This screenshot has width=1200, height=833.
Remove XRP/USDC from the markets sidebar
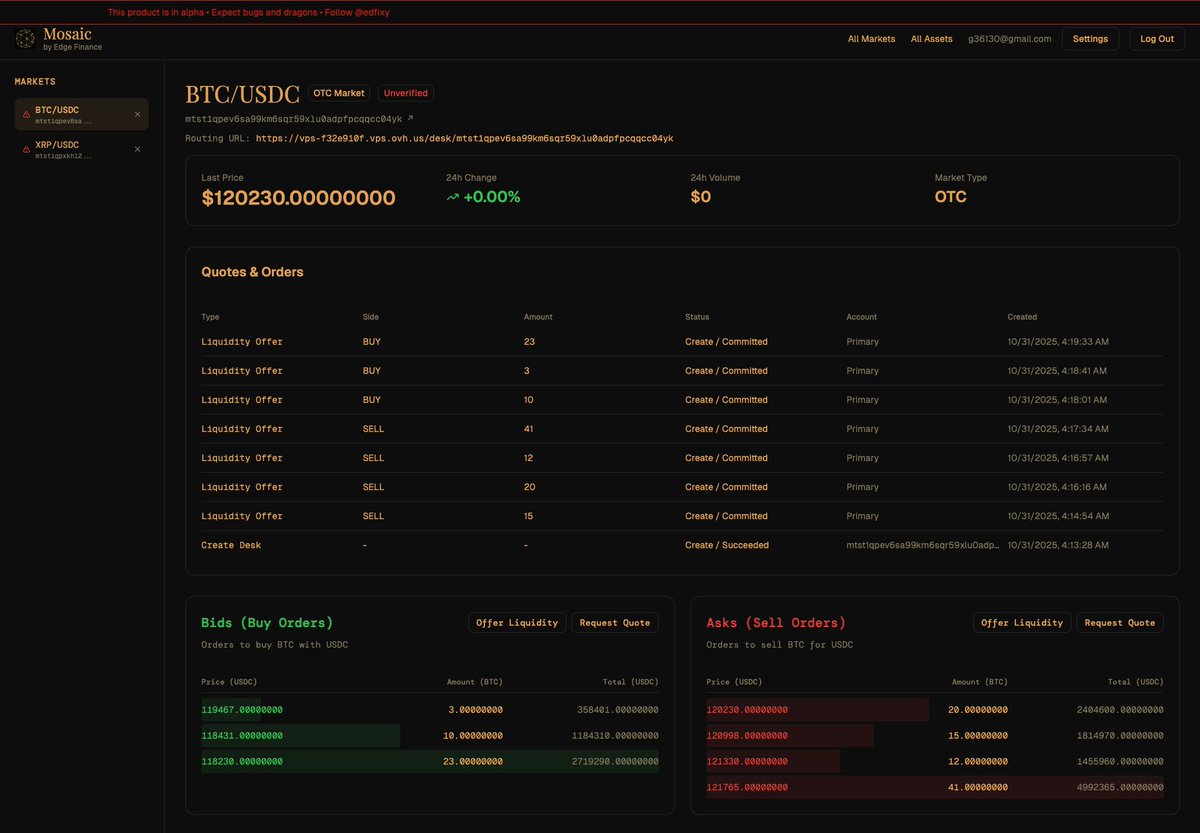click(x=138, y=149)
